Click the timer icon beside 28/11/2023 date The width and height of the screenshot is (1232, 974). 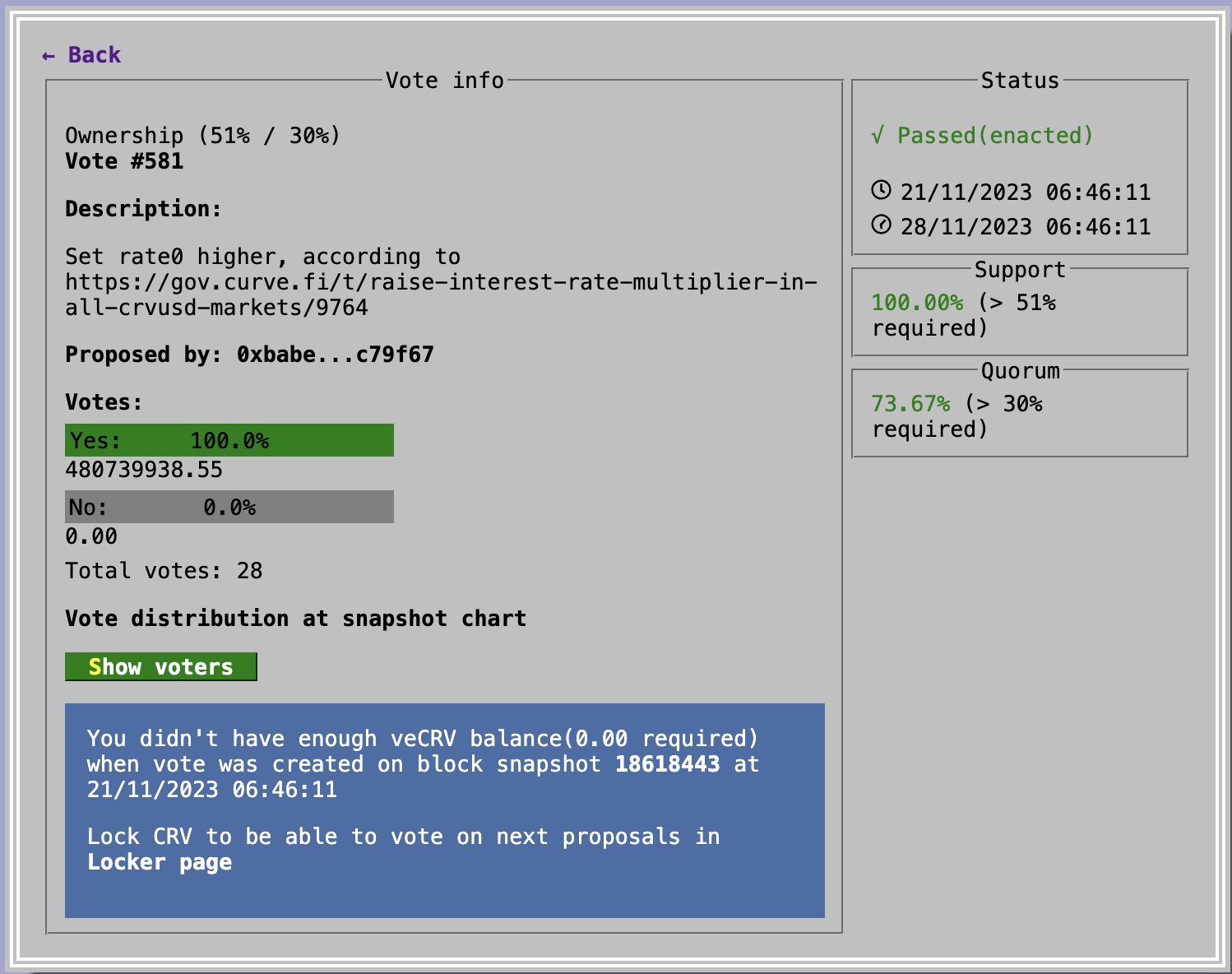[881, 225]
